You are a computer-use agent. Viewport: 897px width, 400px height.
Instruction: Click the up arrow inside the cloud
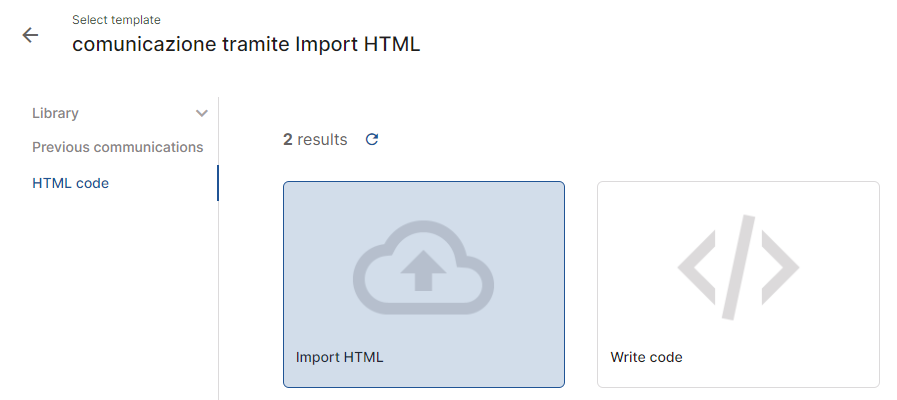coord(423,271)
